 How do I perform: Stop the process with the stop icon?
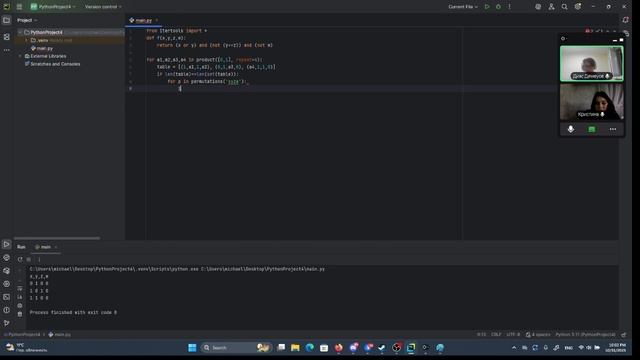[x=29, y=259]
